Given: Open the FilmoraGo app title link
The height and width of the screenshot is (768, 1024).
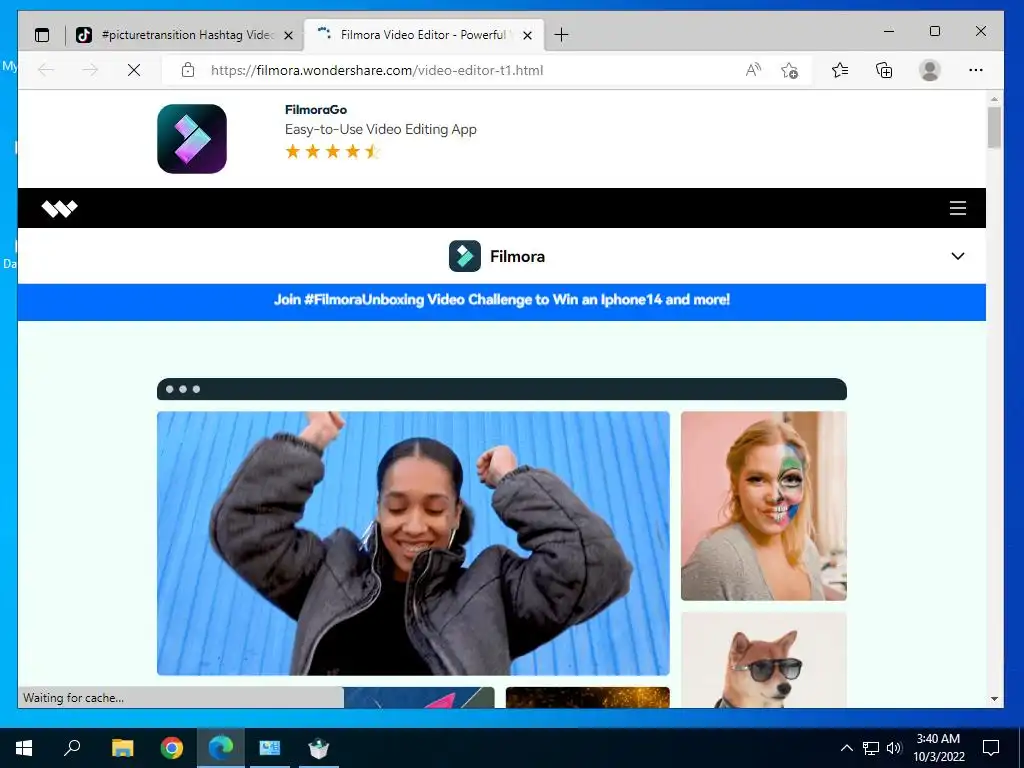Looking at the screenshot, I should (315, 110).
